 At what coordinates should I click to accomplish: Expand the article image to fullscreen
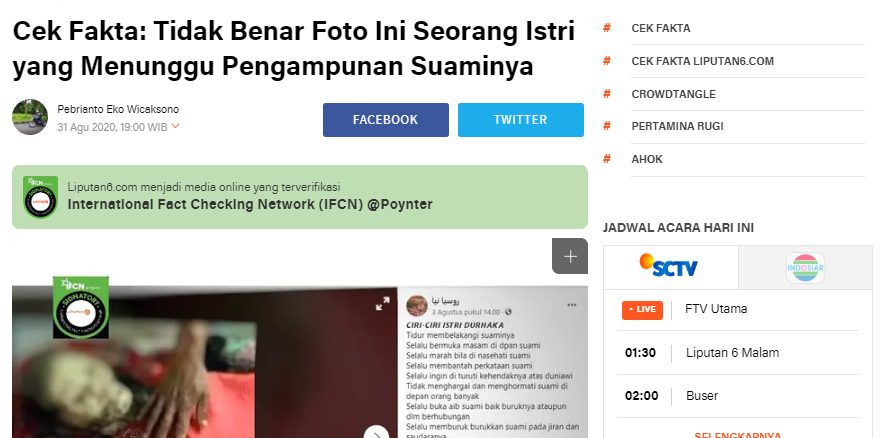pyautogui.click(x=383, y=304)
